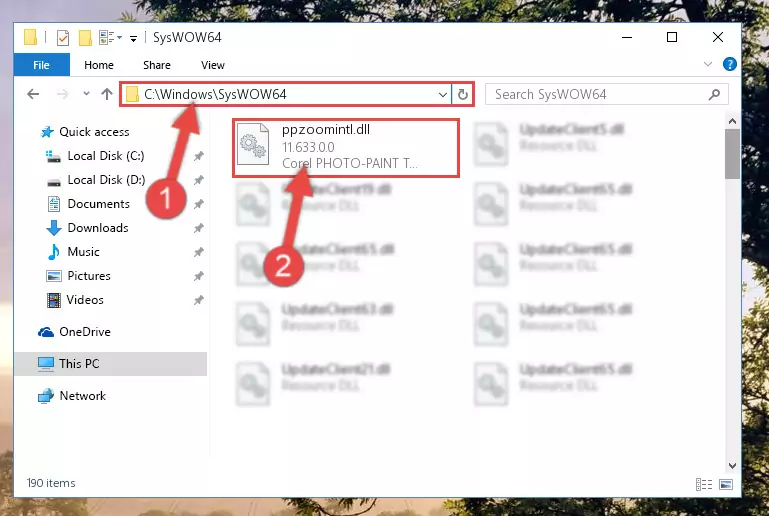The image size is (769, 516).
Task: Open the Help icon
Action: 730,64
